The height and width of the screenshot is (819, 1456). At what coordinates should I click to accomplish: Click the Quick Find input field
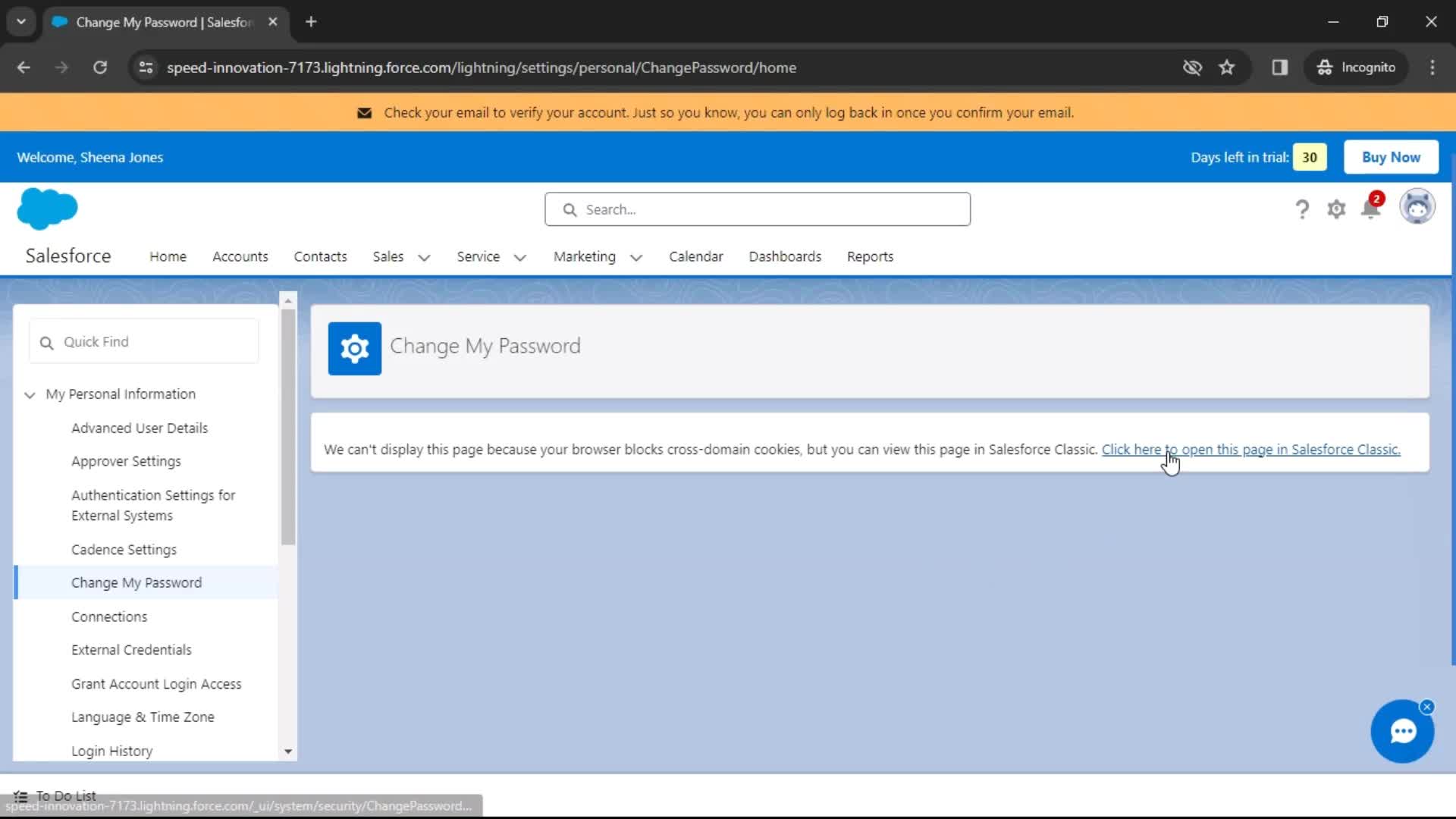144,341
